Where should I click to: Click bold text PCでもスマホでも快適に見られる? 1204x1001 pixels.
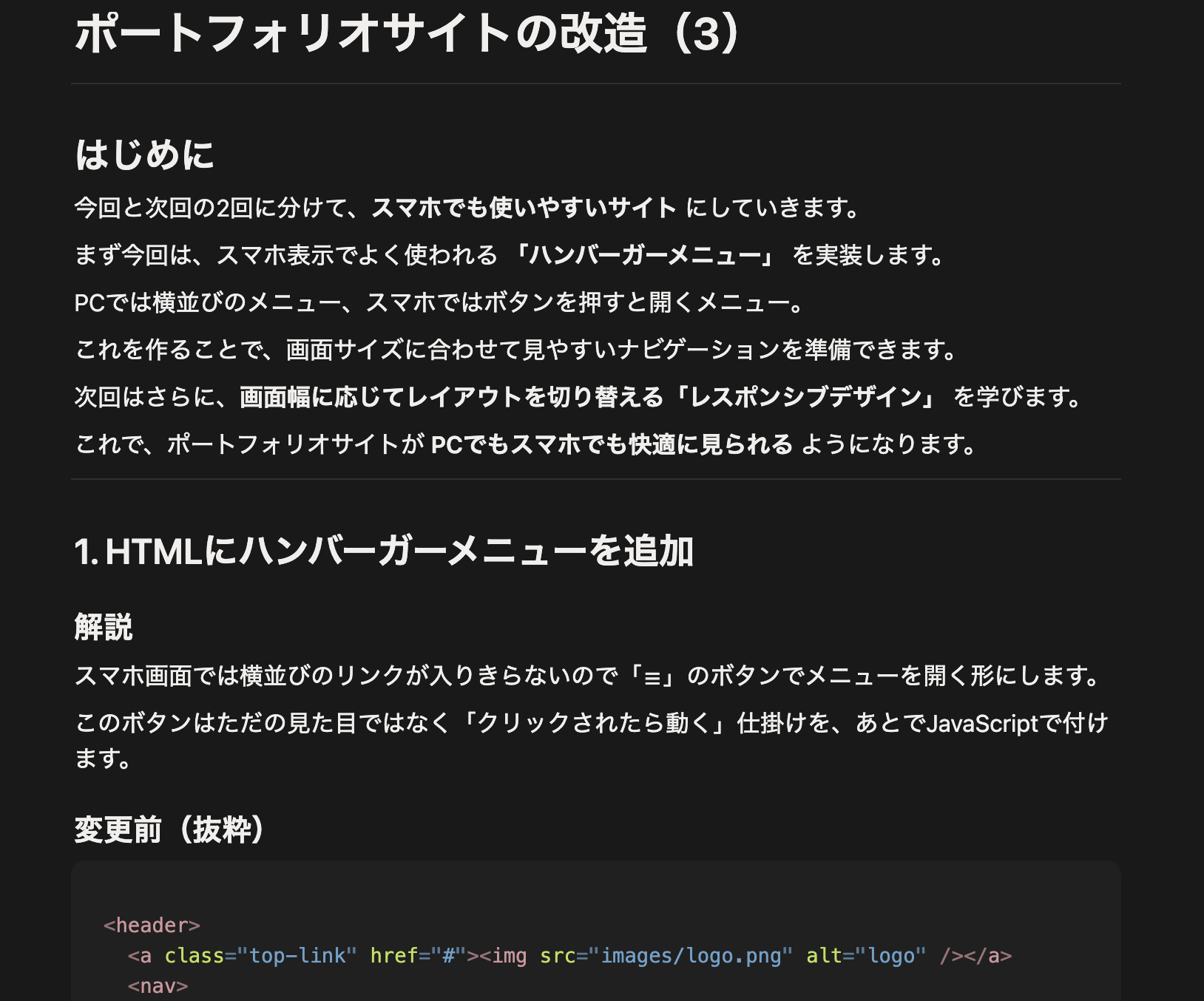(611, 444)
